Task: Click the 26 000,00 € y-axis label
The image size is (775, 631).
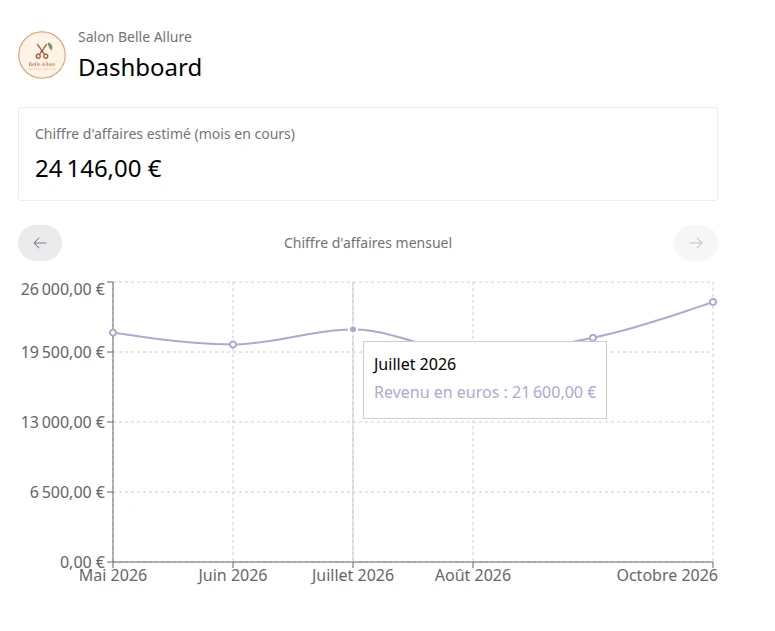Action: [x=63, y=289]
